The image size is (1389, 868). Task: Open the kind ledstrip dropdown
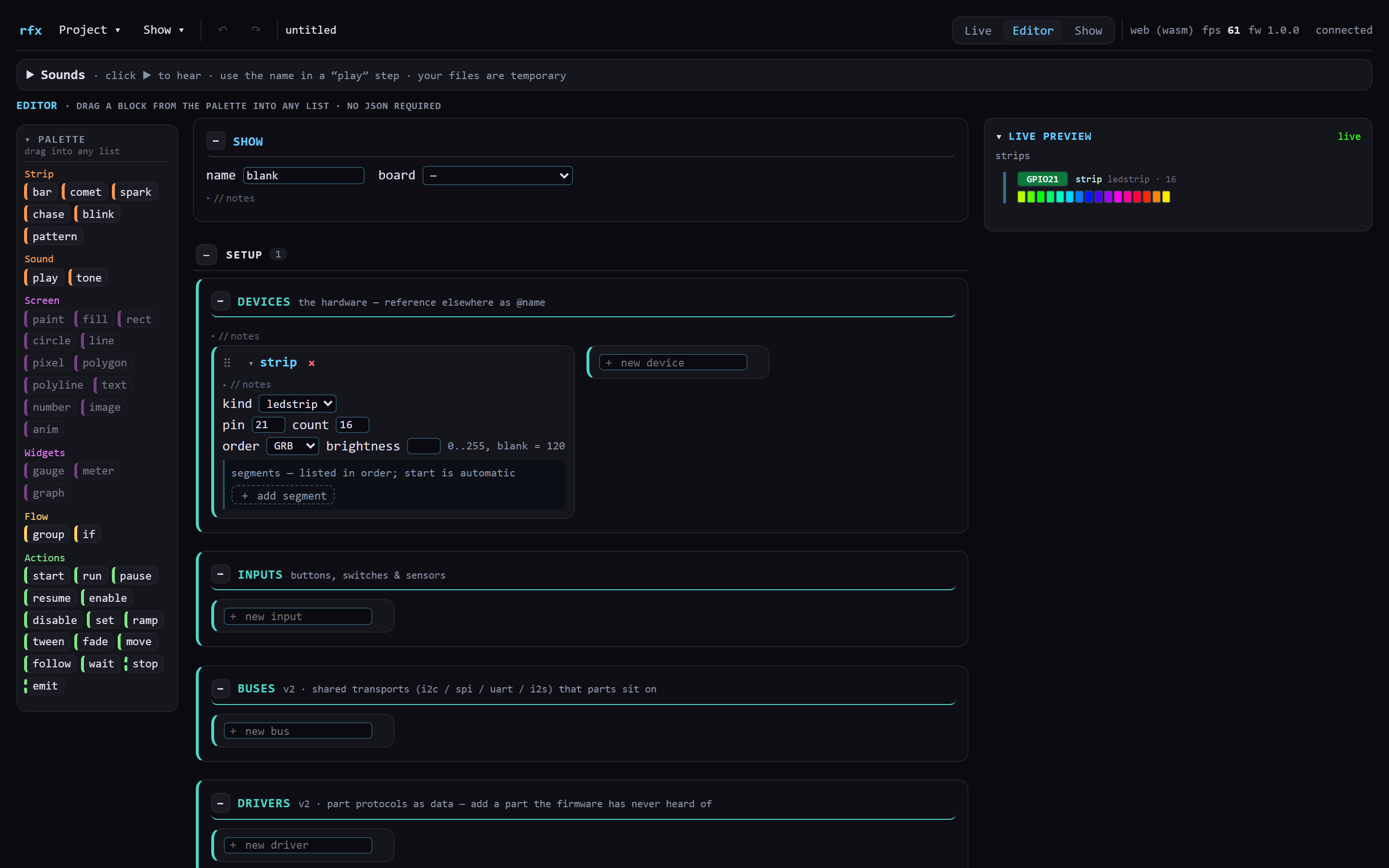[297, 404]
